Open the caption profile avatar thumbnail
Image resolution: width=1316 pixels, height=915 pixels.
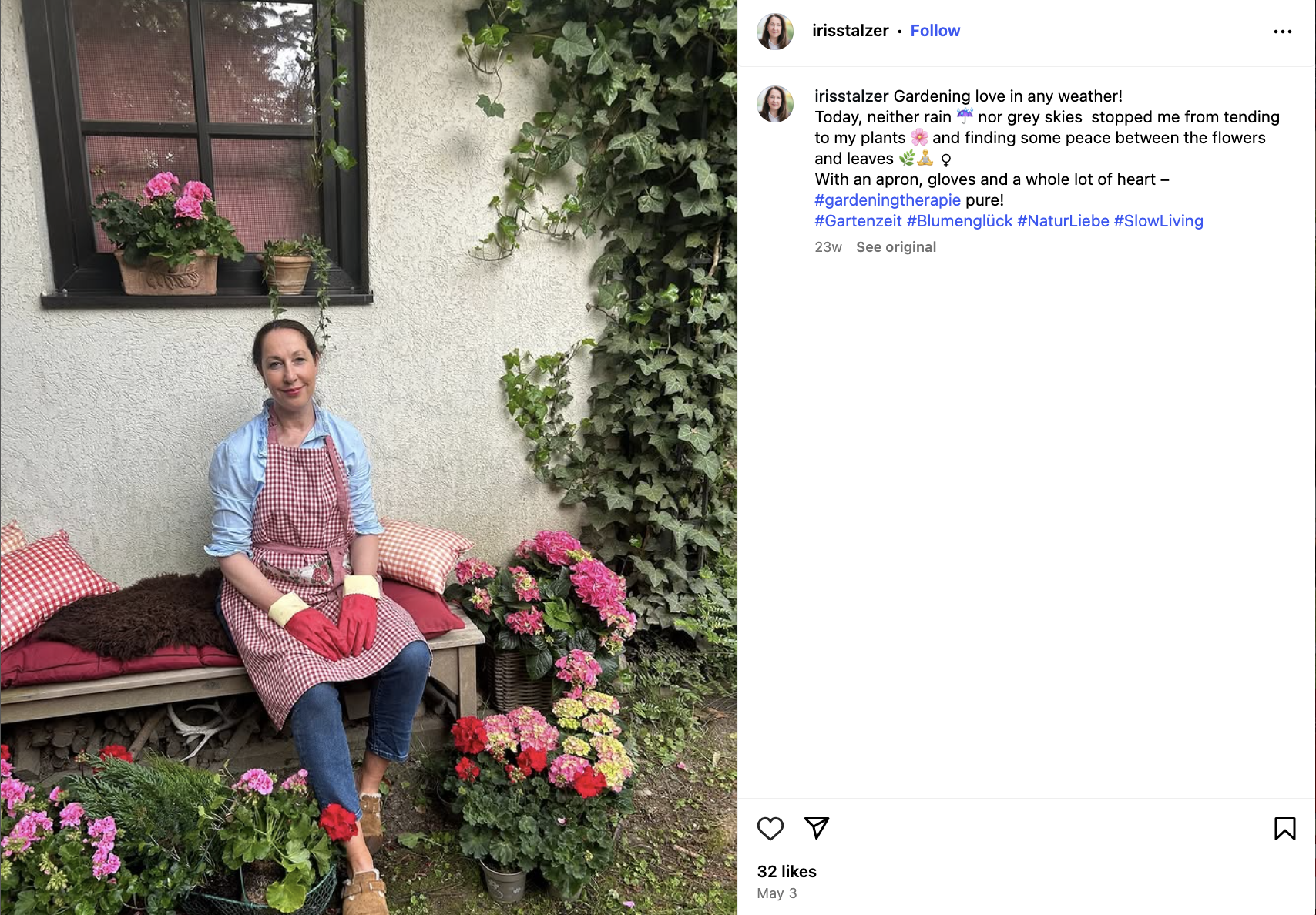pos(775,104)
